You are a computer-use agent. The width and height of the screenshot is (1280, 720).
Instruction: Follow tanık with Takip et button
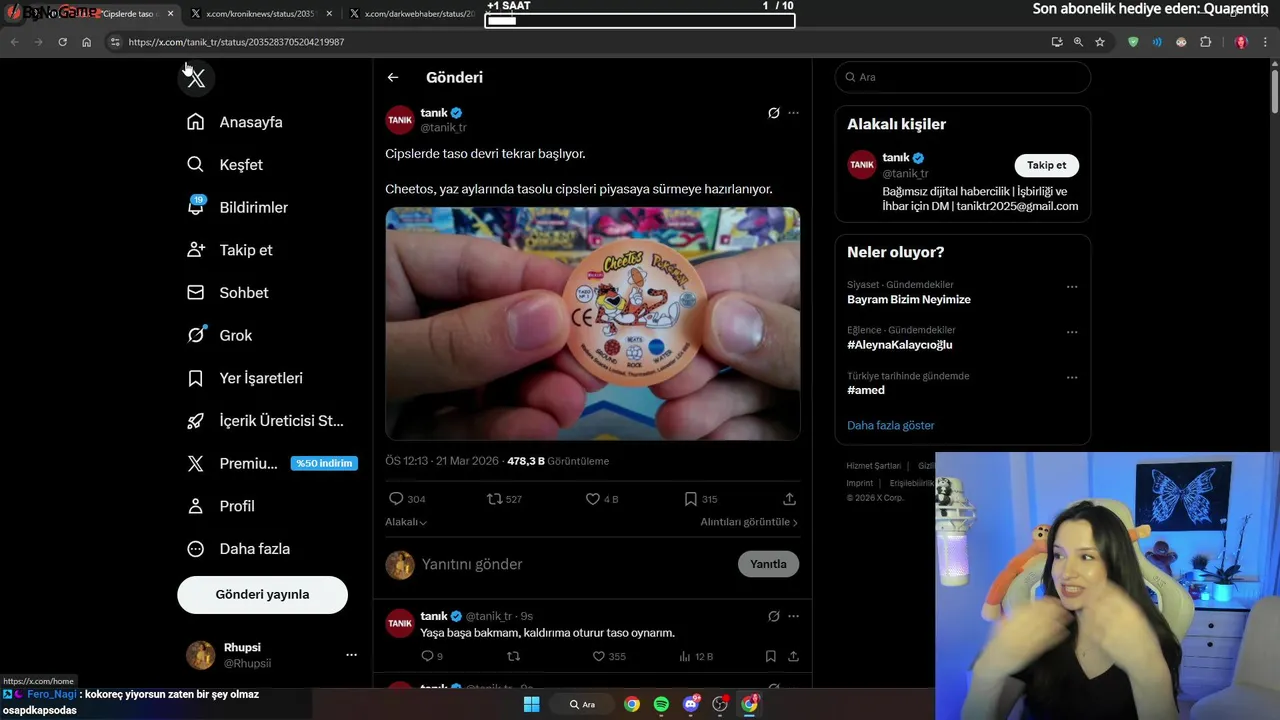pyautogui.click(x=1046, y=165)
